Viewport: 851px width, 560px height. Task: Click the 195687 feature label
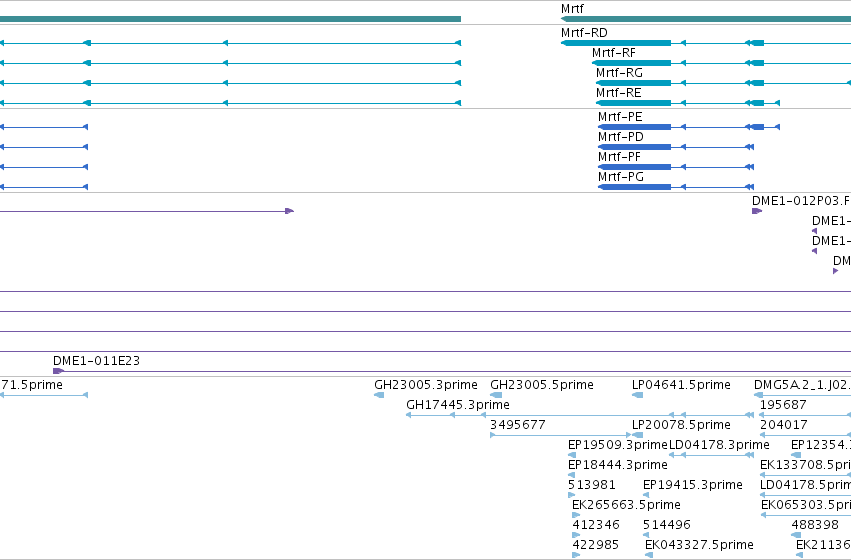click(x=783, y=405)
